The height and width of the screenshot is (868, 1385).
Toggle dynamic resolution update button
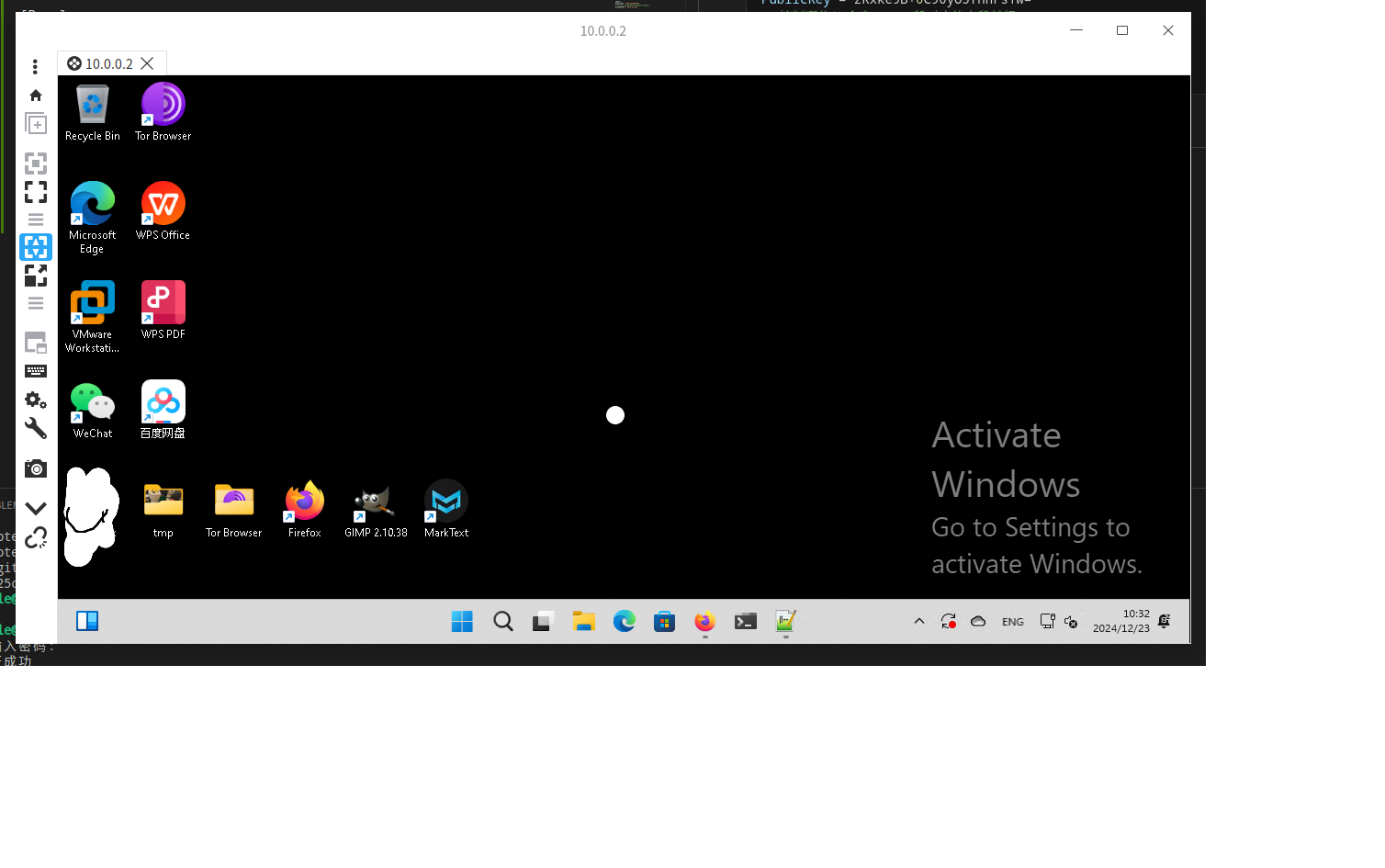[x=36, y=247]
